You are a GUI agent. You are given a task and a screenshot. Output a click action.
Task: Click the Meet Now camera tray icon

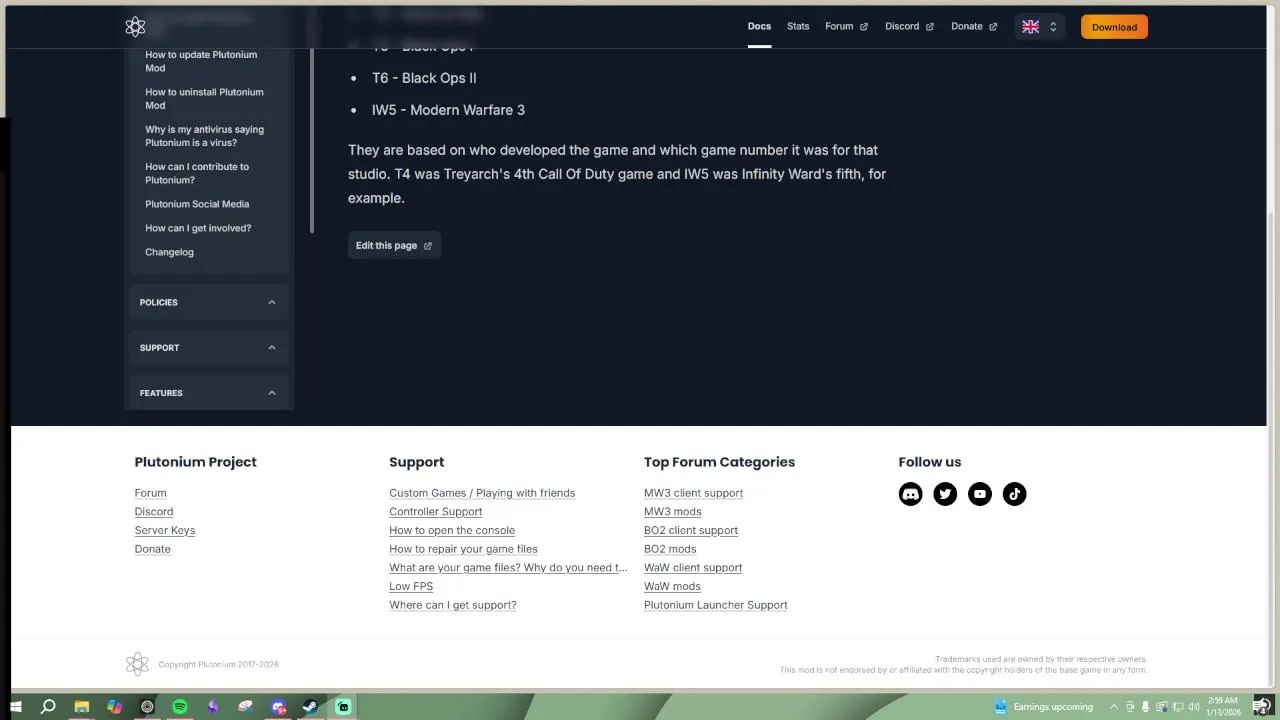coord(1131,707)
